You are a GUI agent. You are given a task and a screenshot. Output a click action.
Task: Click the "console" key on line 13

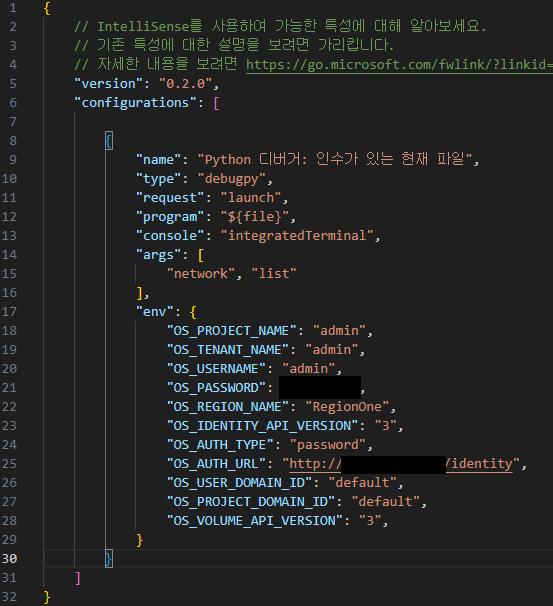tap(170, 236)
